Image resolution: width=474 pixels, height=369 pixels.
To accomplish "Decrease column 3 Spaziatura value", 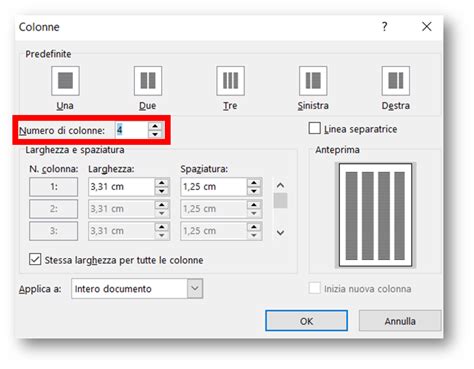I will pyautogui.click(x=254, y=235).
